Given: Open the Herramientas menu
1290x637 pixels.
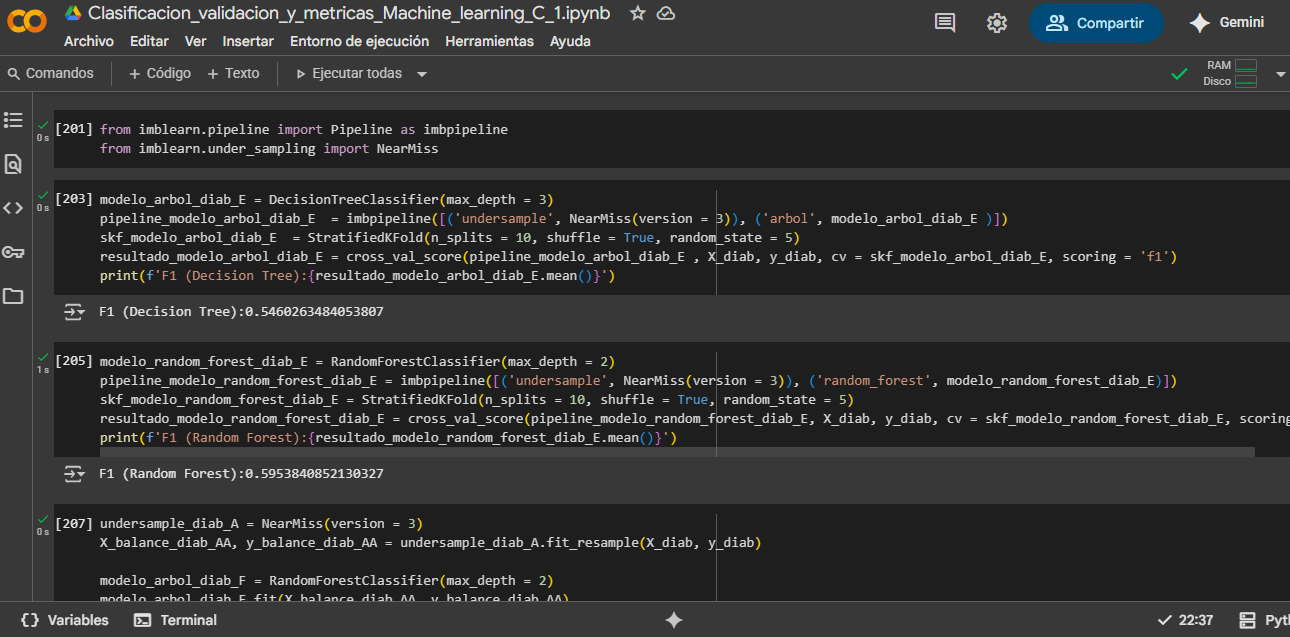Looking at the screenshot, I should [490, 41].
